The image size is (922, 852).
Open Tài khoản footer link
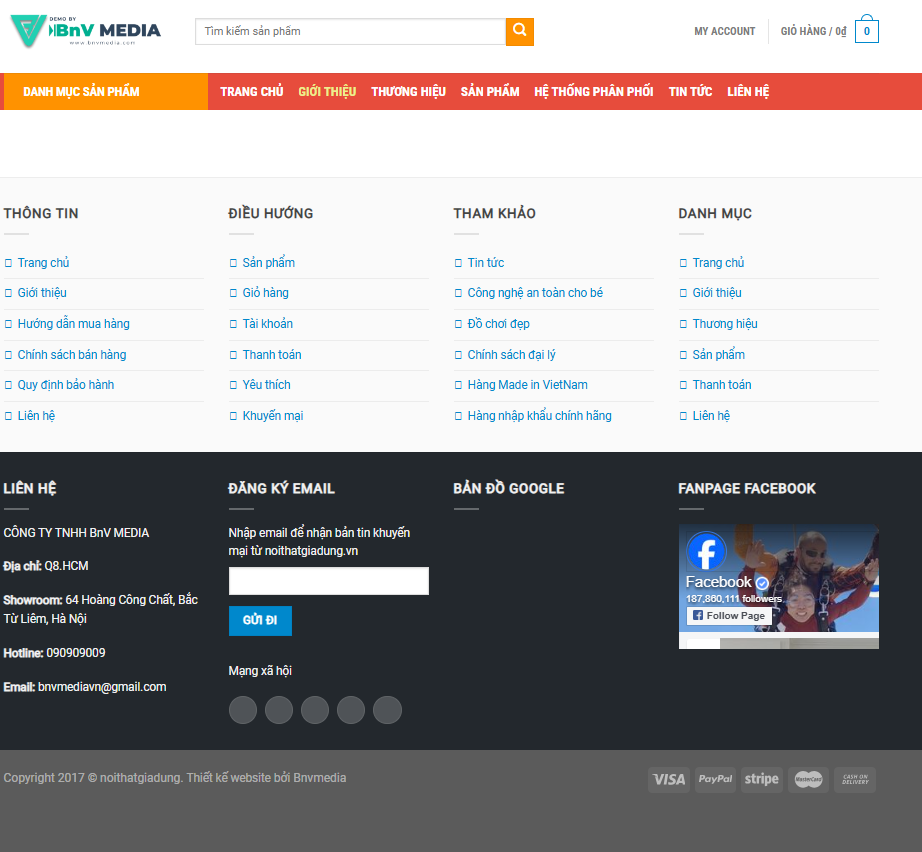(x=268, y=323)
